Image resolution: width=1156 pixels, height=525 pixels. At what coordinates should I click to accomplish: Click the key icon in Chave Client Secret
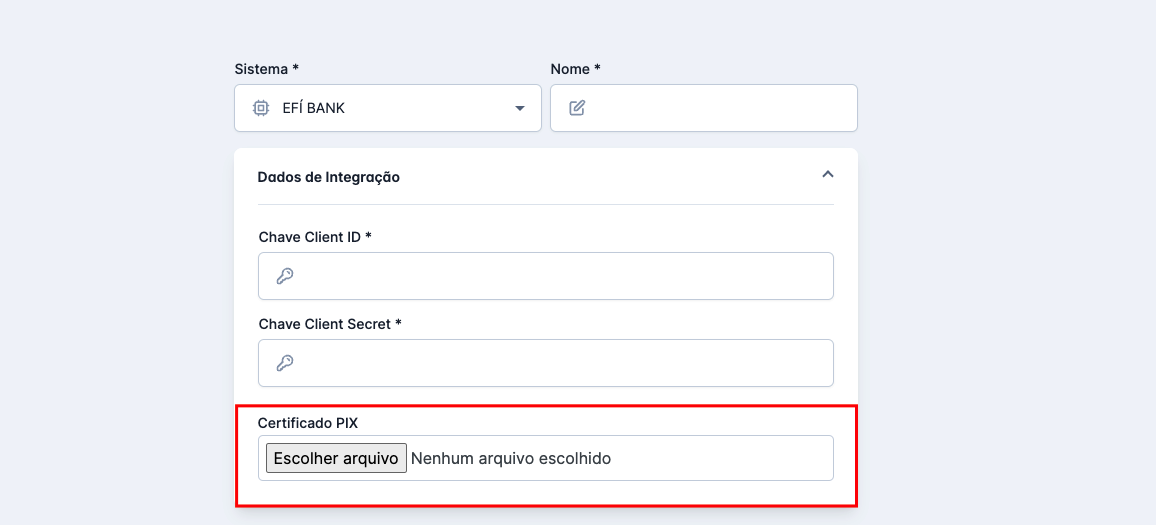pos(284,363)
